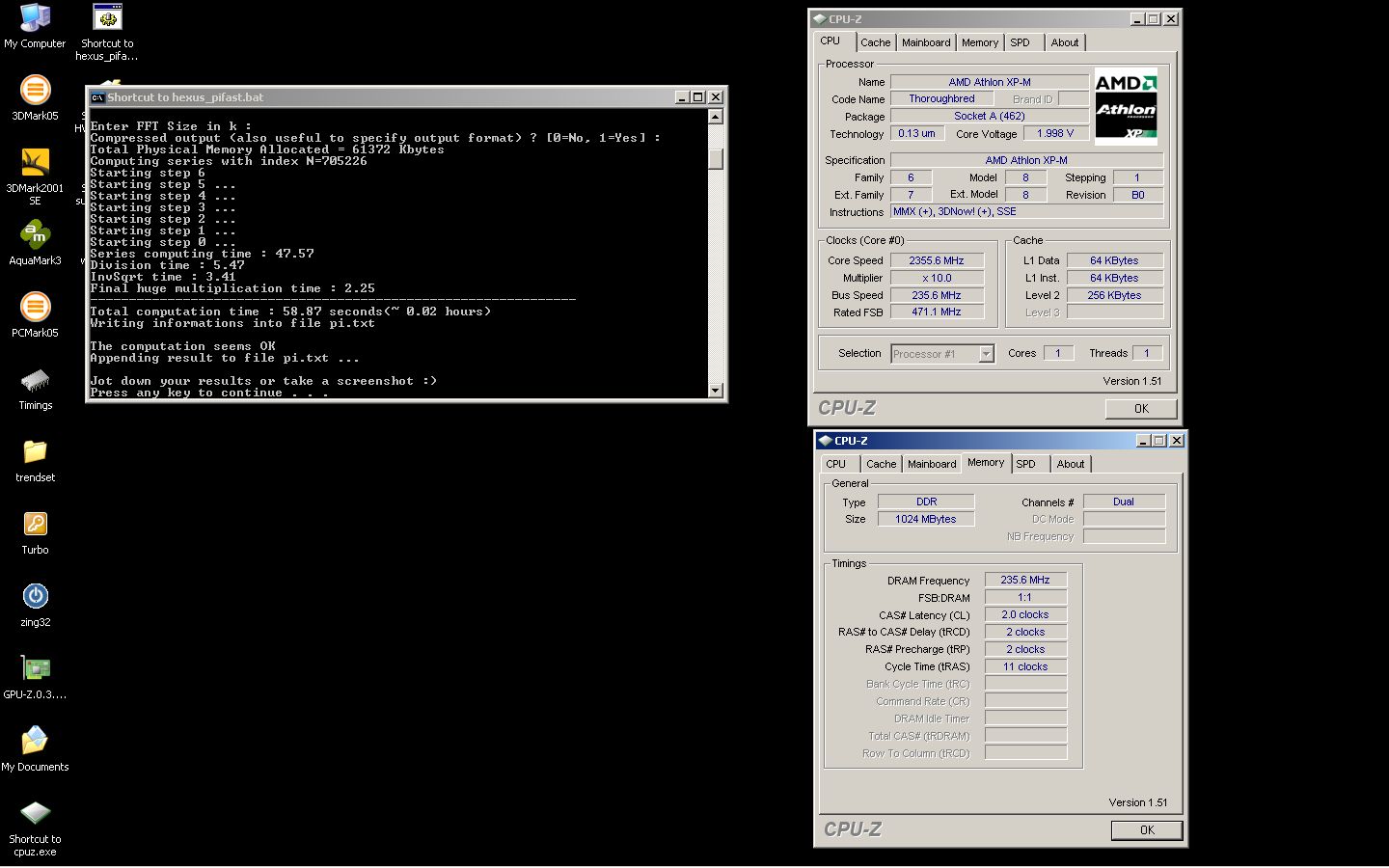Click OK in the upper CPU-Z window

tap(1141, 409)
